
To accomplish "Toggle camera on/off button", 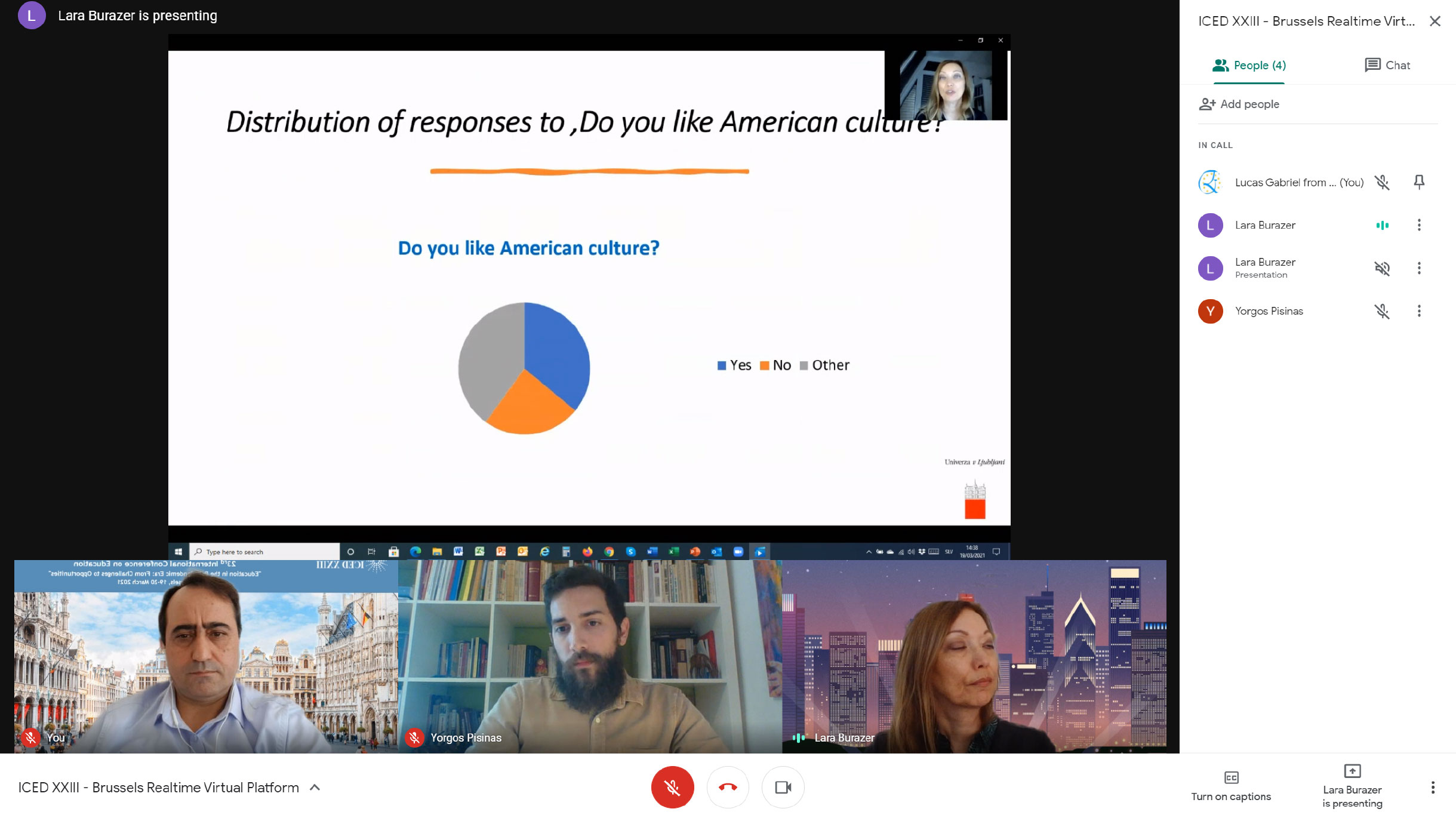I will (x=783, y=787).
